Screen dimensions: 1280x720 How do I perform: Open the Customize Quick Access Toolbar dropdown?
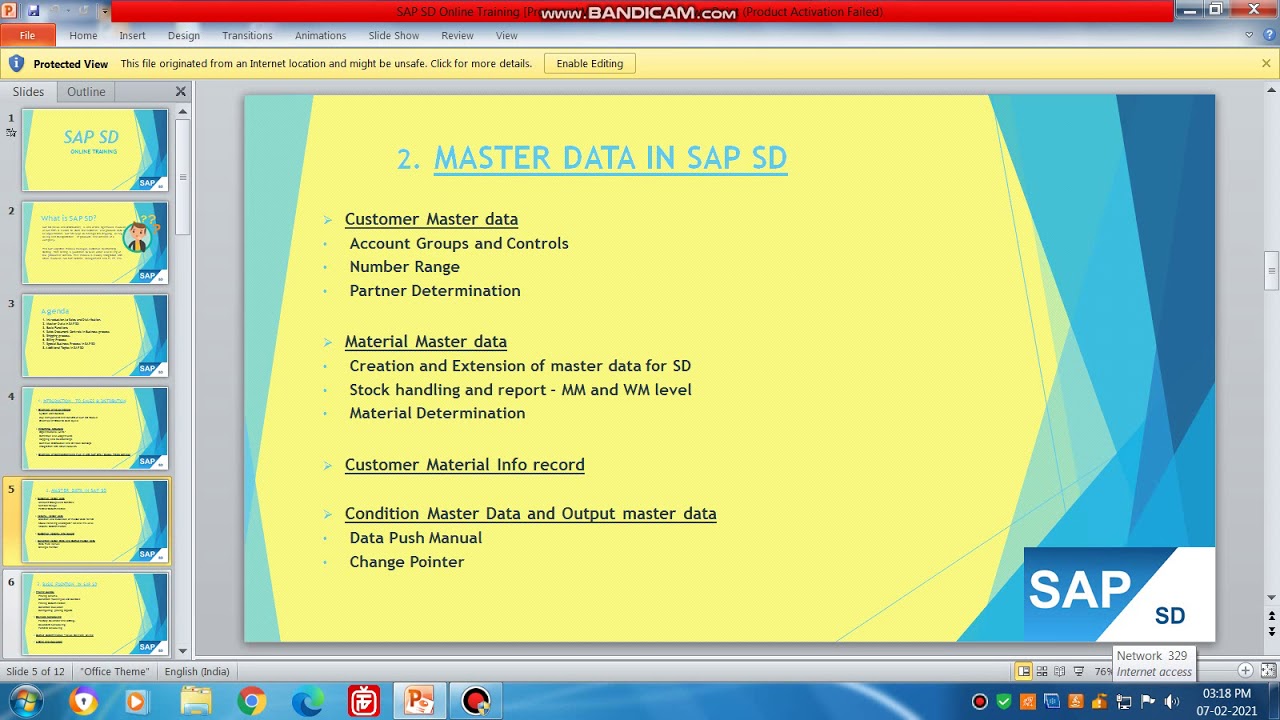(x=104, y=11)
